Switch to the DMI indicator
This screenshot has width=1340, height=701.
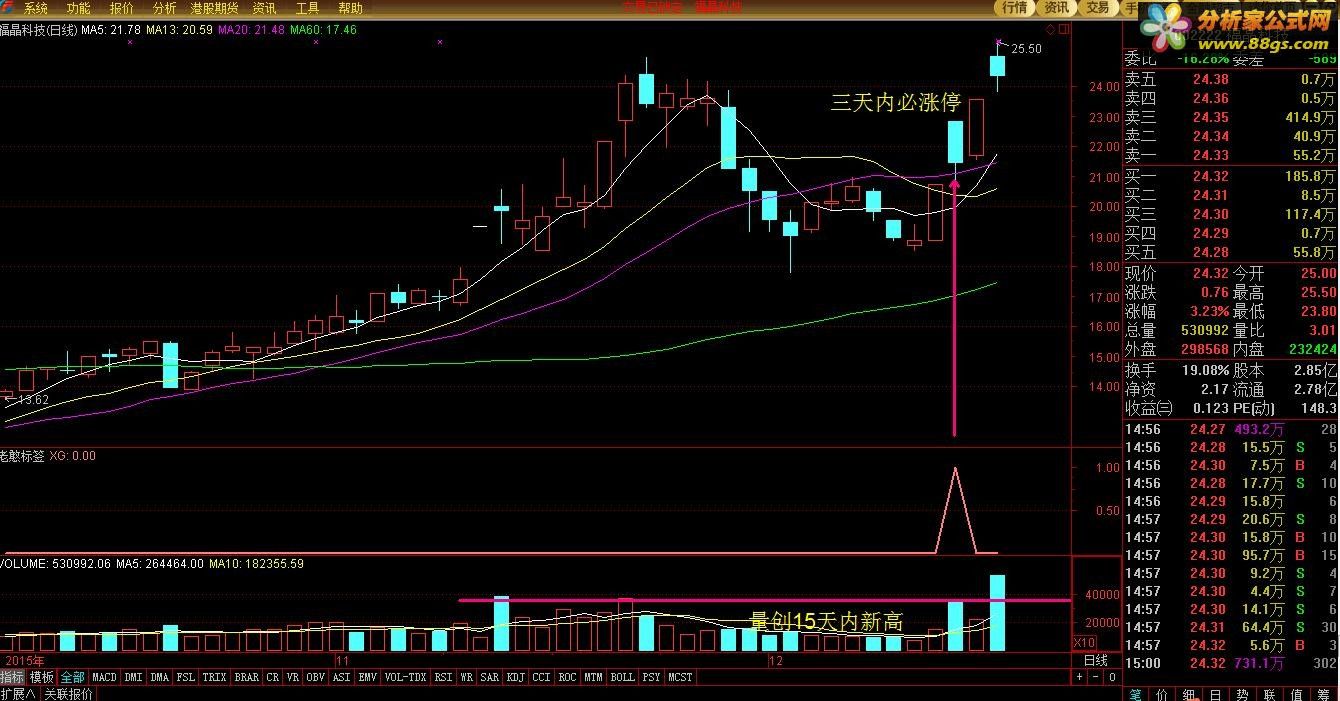point(133,677)
